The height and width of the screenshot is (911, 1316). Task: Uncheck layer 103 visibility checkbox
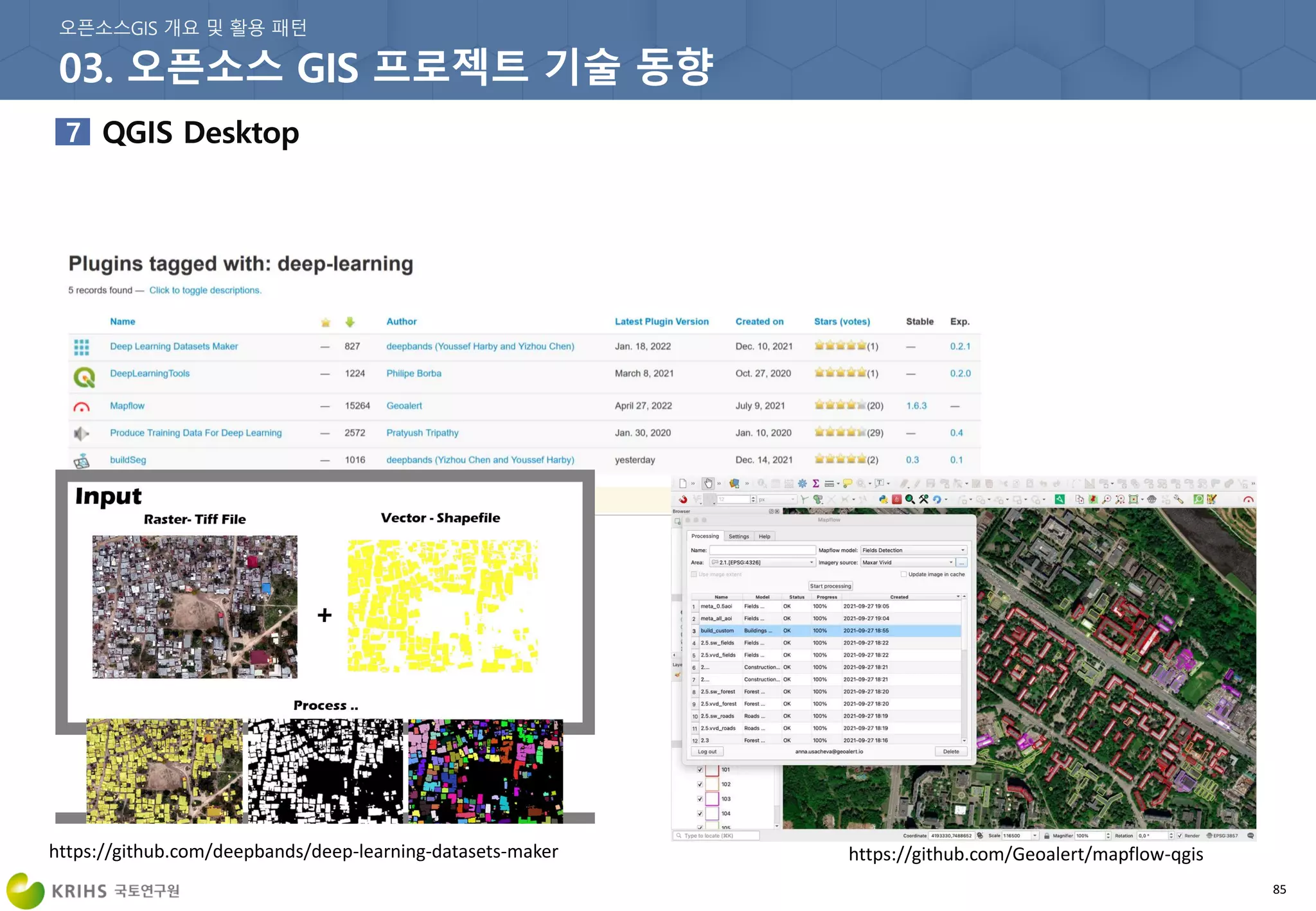tap(700, 799)
